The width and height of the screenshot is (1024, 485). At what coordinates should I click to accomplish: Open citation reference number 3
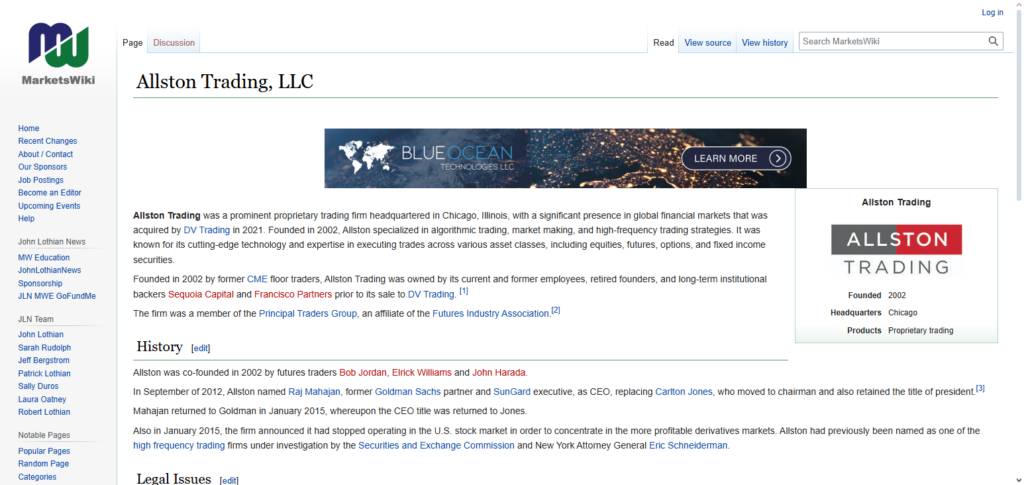click(x=980, y=388)
